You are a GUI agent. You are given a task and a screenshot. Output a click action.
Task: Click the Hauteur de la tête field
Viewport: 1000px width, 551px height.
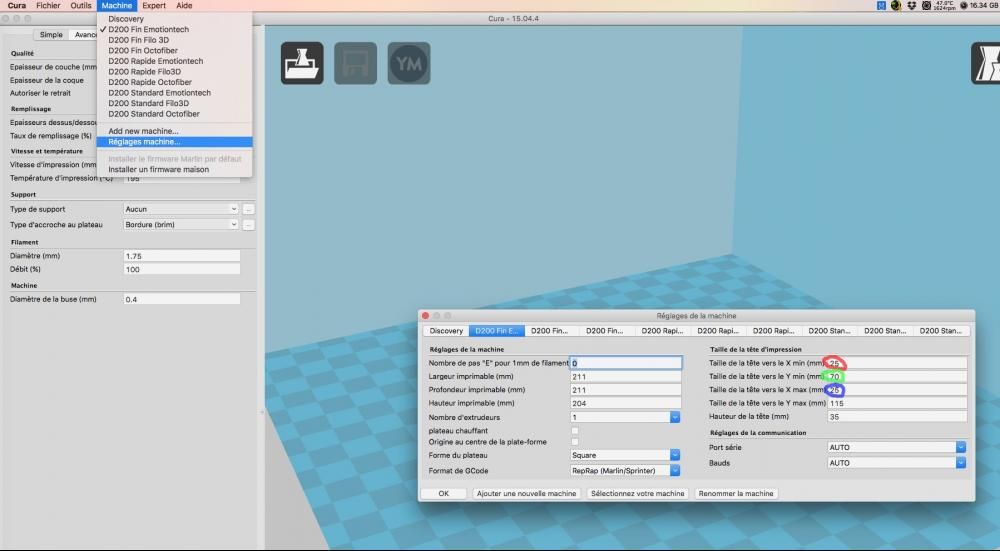click(x=897, y=417)
